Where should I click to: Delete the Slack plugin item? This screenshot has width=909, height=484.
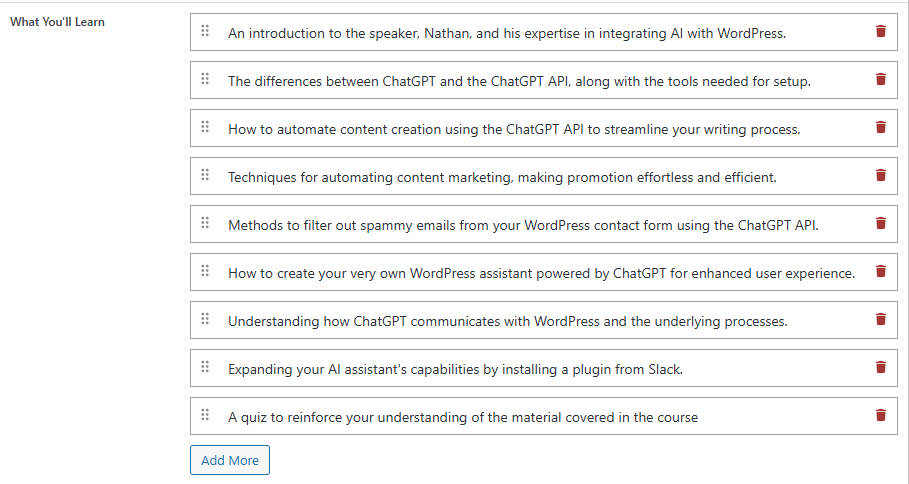[881, 367]
